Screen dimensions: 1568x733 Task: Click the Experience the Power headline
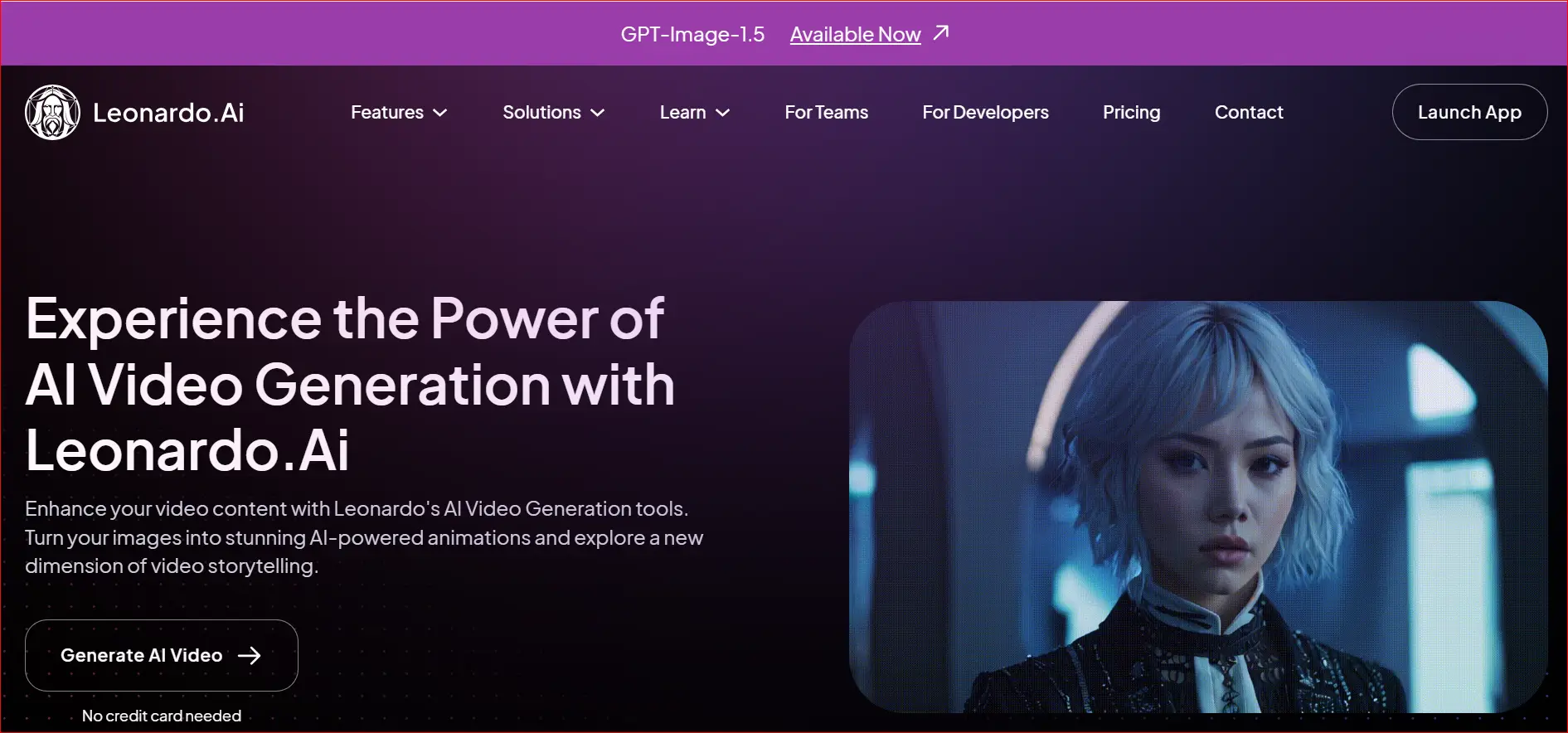pos(350,384)
